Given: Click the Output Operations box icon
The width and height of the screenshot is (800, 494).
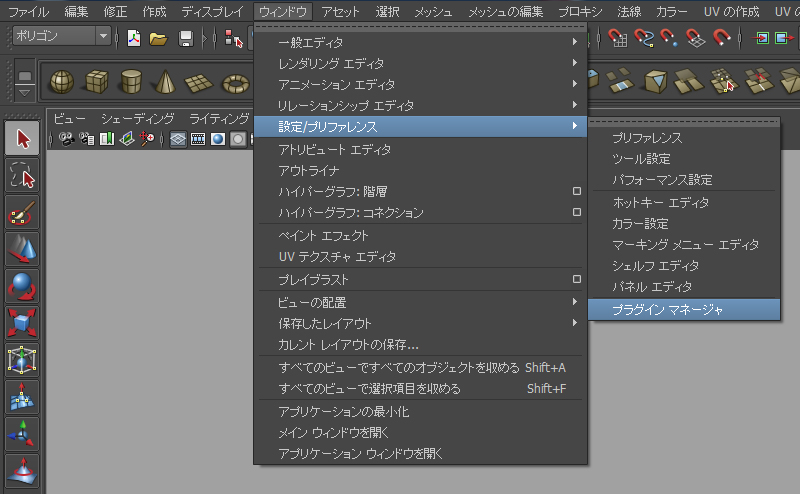Looking at the screenshot, I should pos(783,38).
